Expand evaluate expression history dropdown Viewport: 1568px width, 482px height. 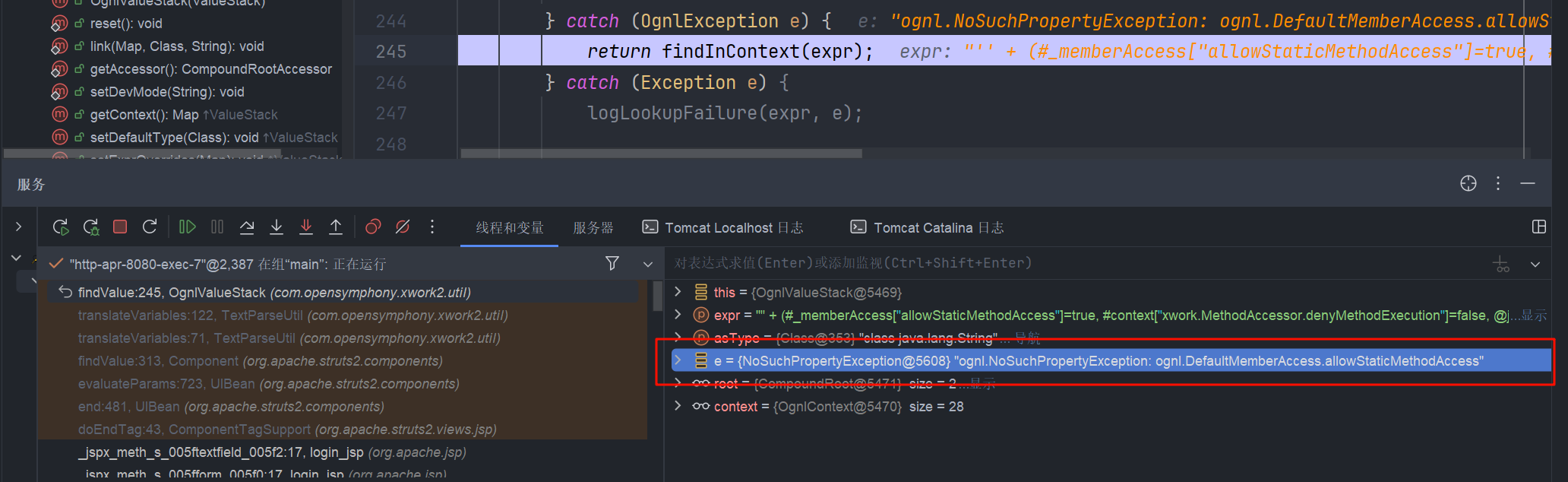1535,265
